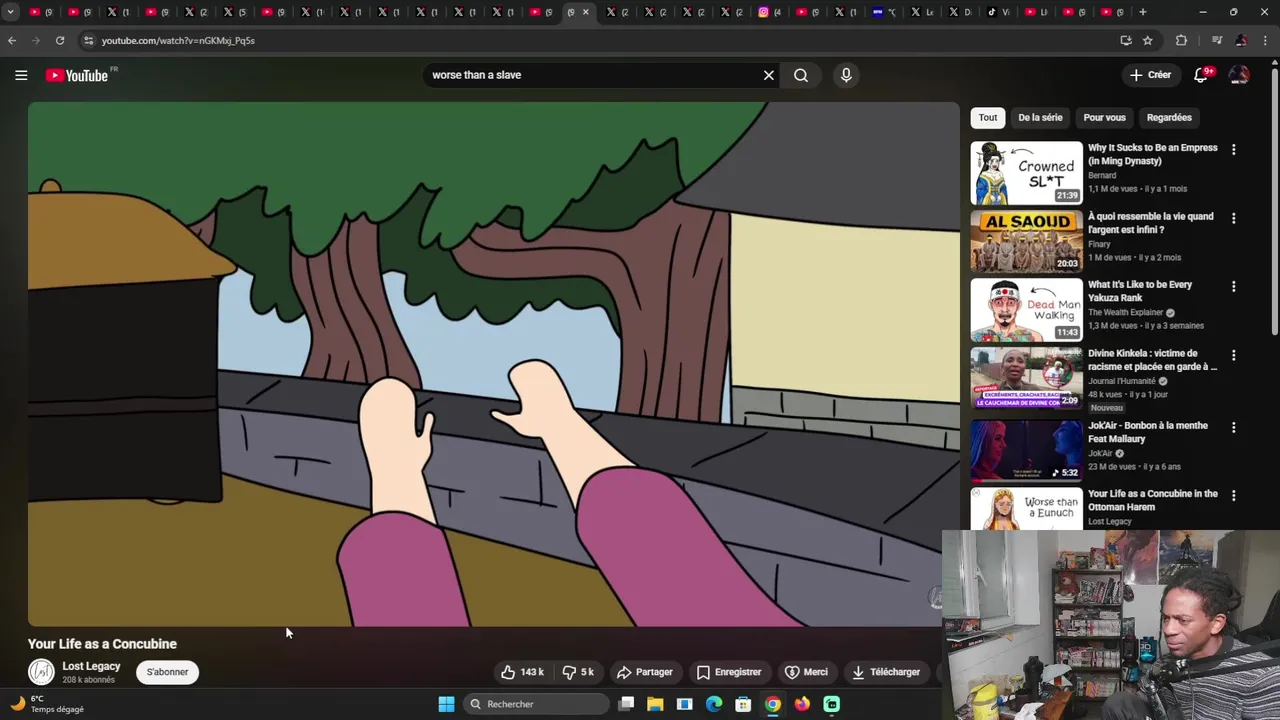Screen dimensions: 1280x720
Task: Dislike the video (5 k)
Action: 579,672
